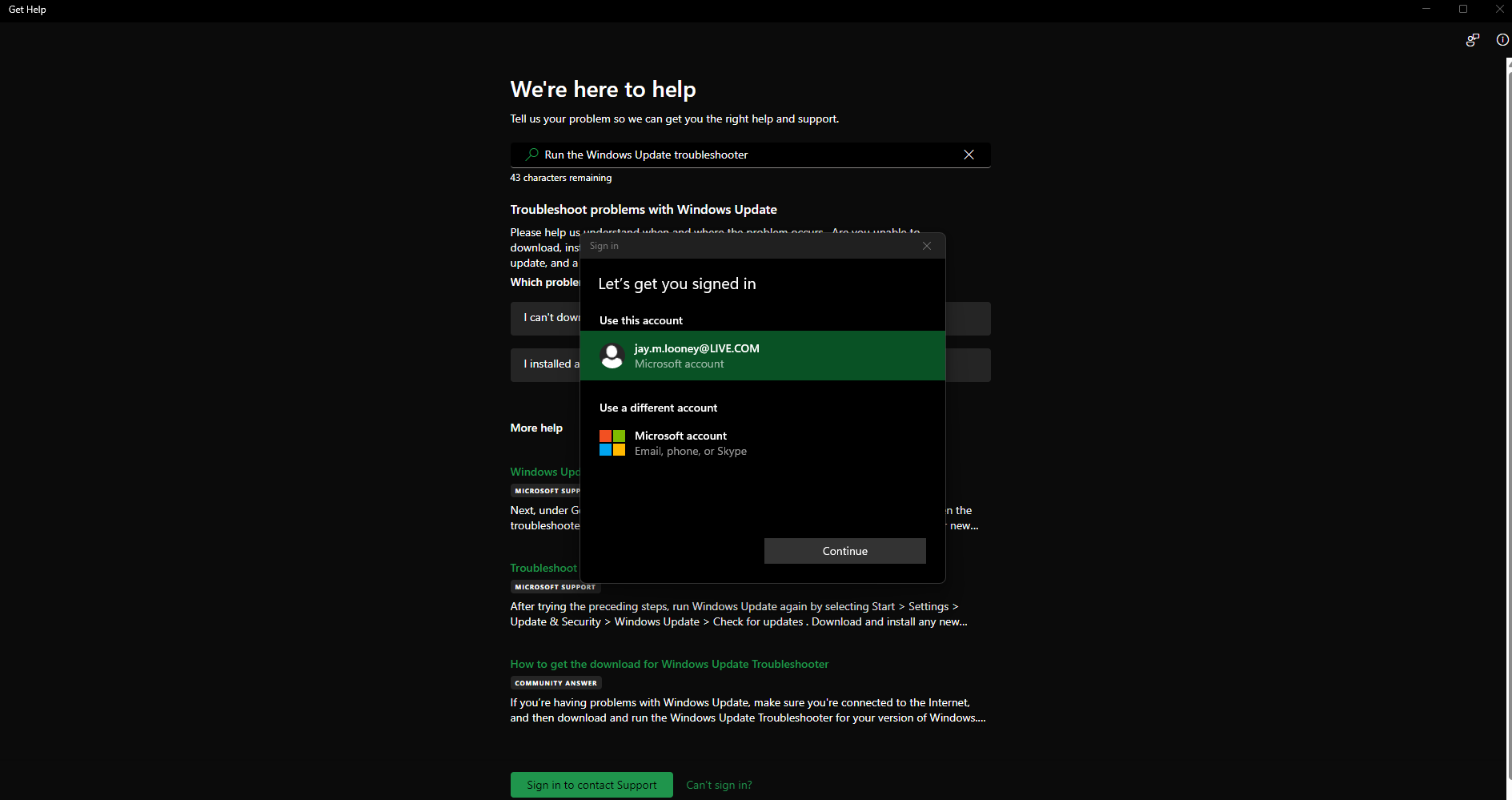
Task: Clear the search box with the X icon
Action: point(969,155)
